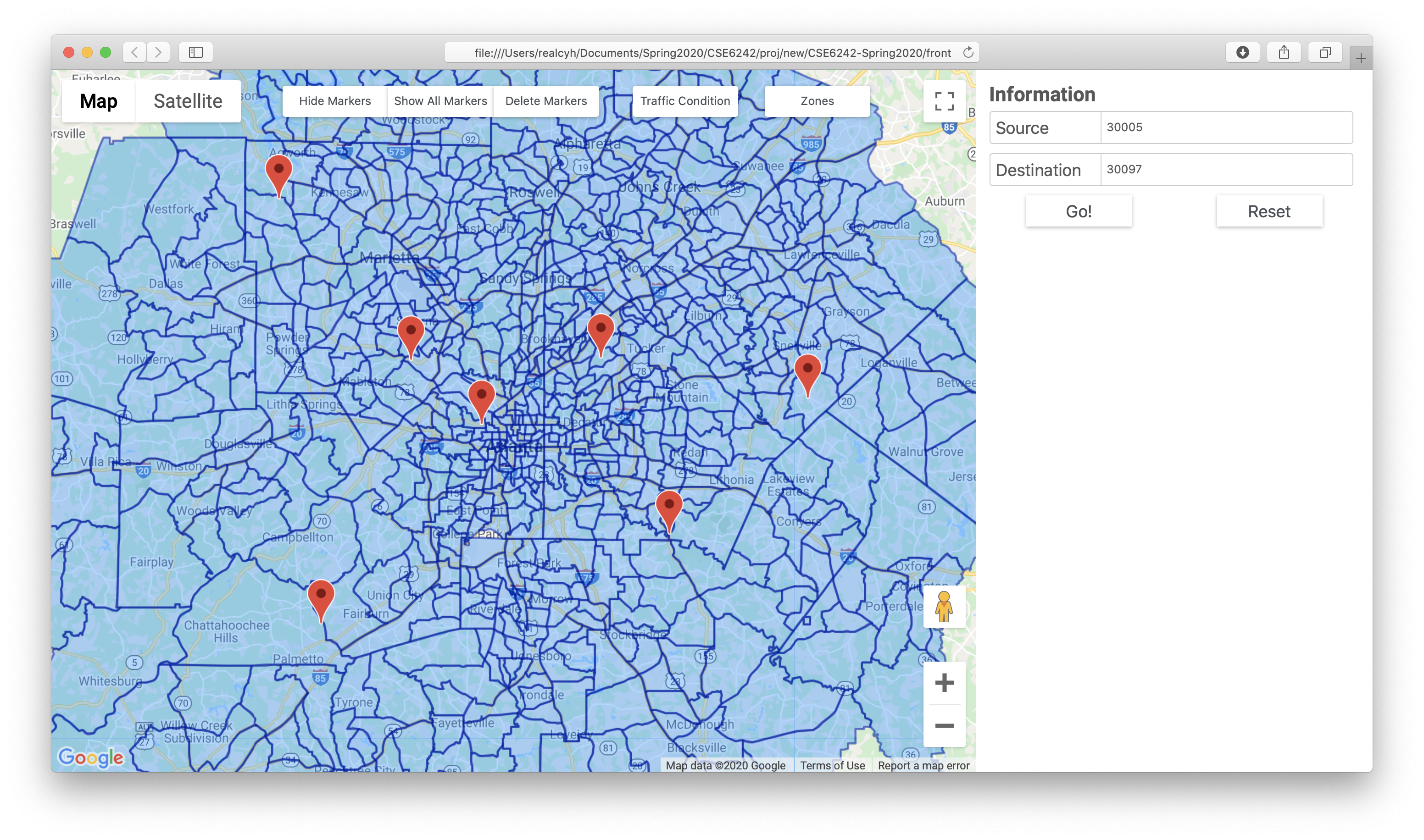Viewport: 1424px width, 840px height.
Task: Select the marker near Snellville
Action: click(807, 376)
